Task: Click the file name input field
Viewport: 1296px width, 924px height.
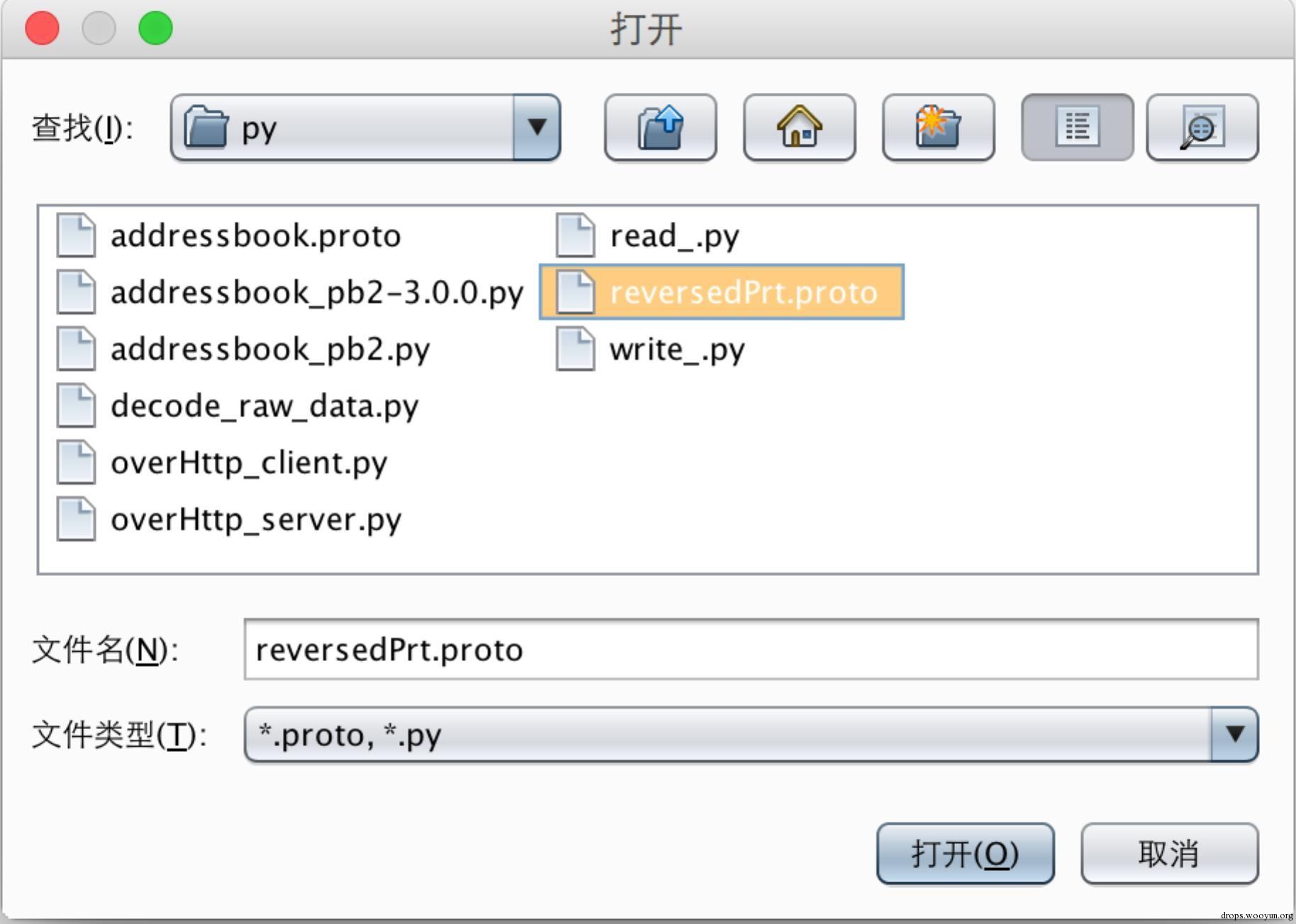Action: click(x=750, y=650)
